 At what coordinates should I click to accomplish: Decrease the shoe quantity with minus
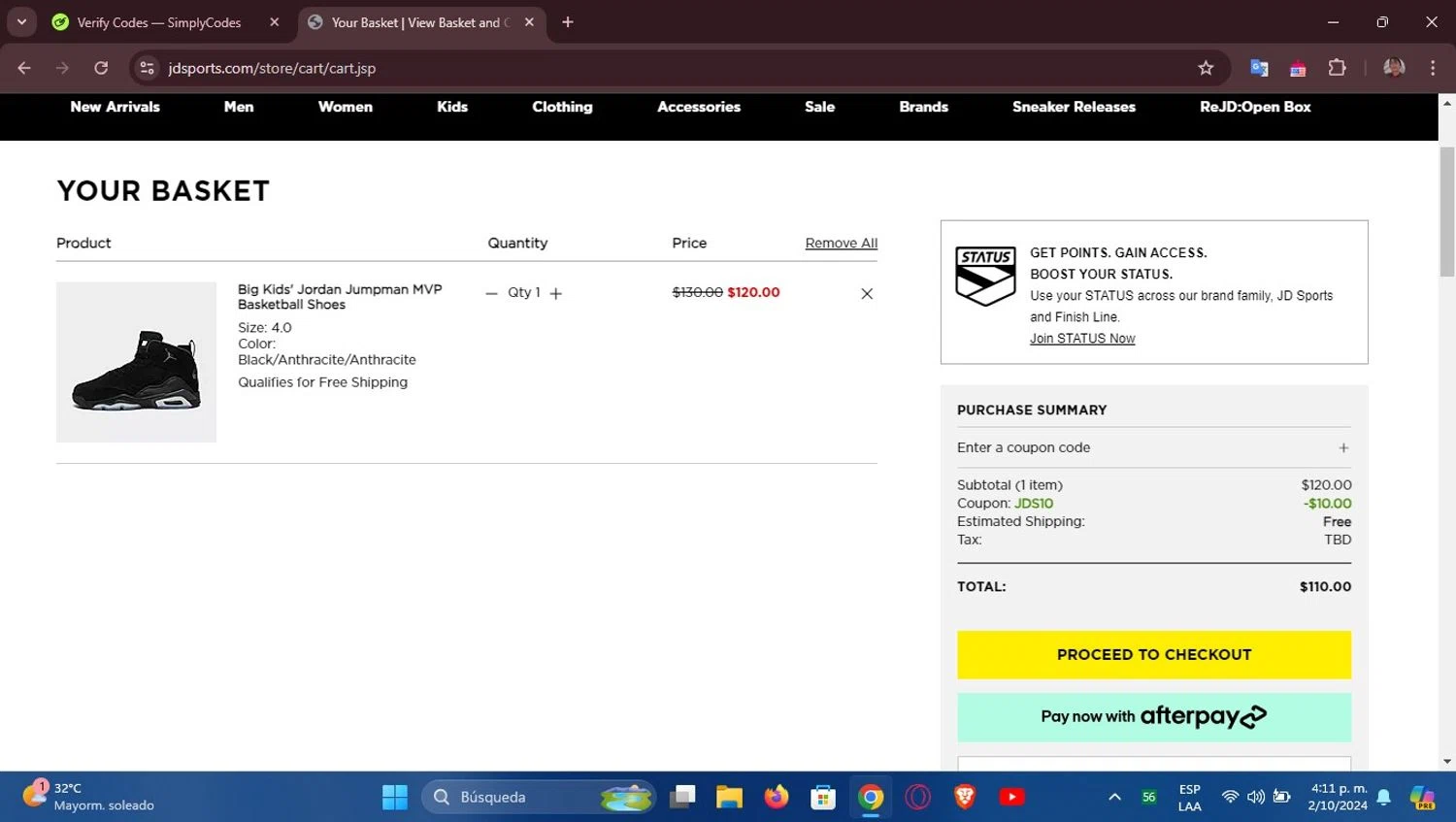coord(491,293)
